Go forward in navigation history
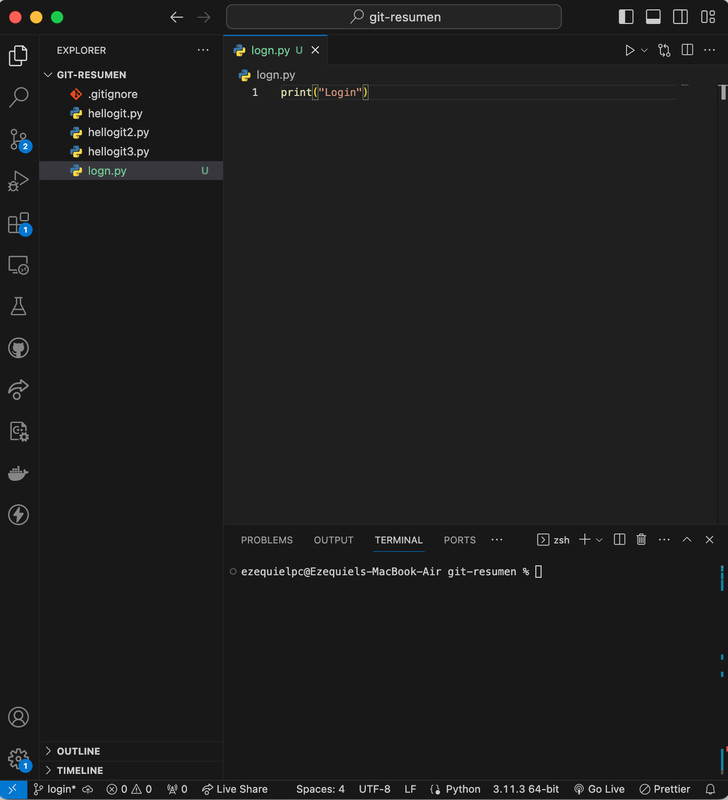 (x=204, y=17)
